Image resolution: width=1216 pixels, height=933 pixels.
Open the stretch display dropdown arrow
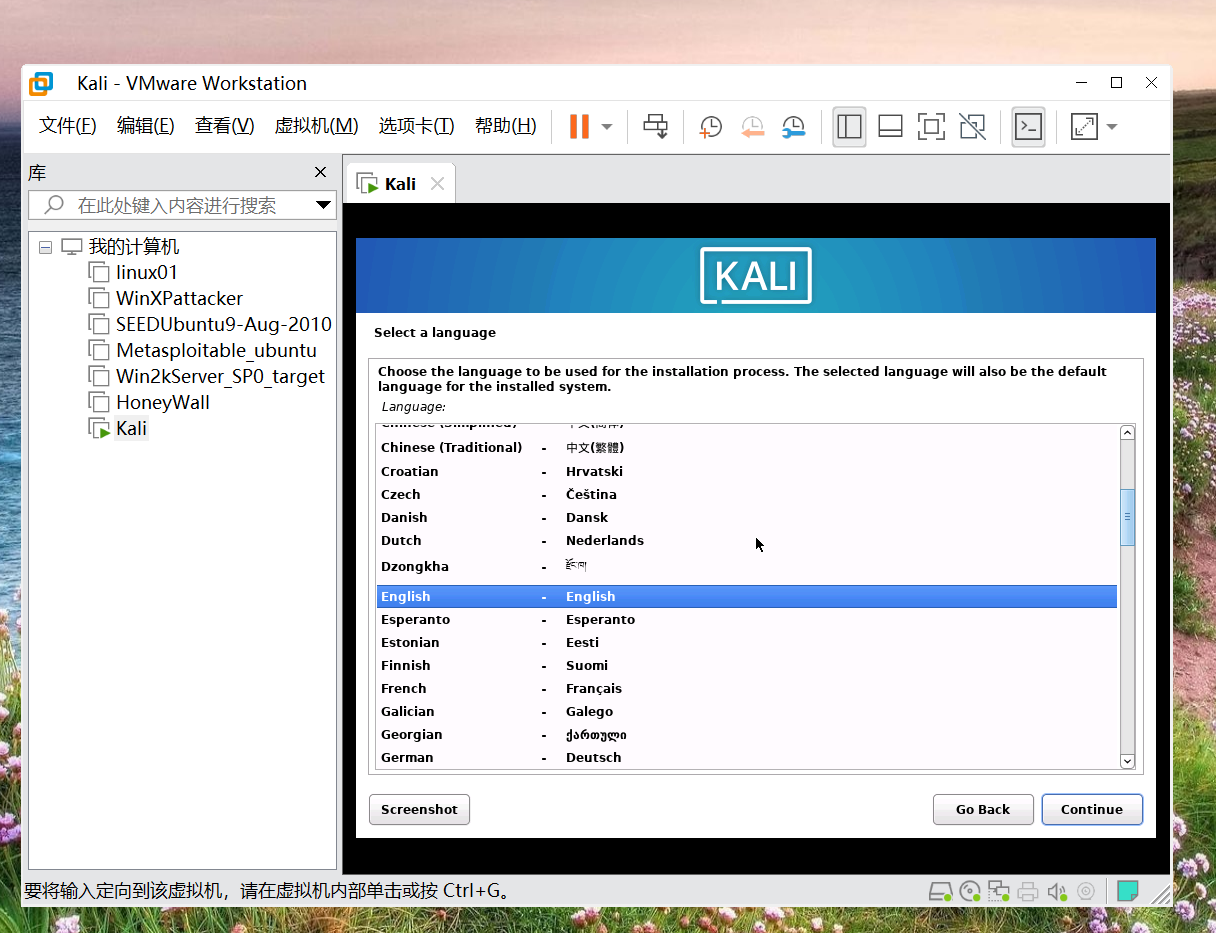tap(1111, 127)
